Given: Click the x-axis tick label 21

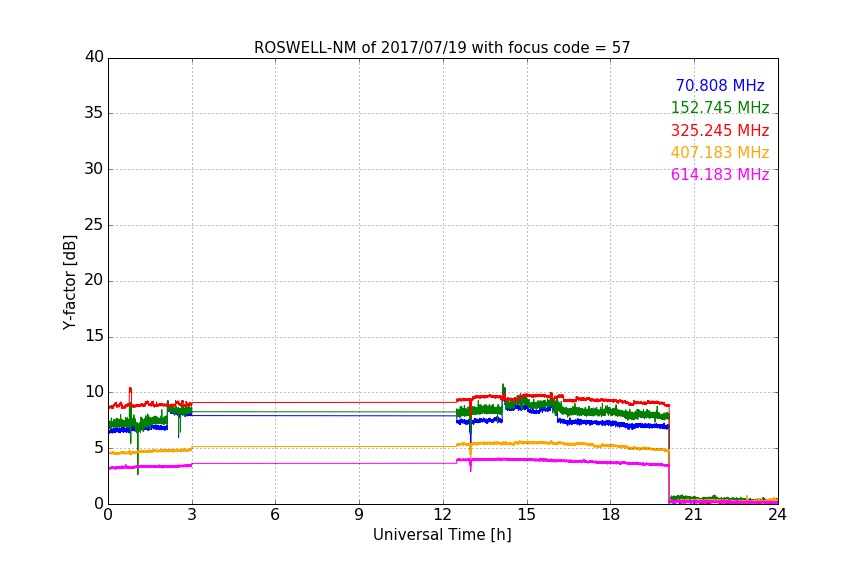Looking at the screenshot, I should (x=694, y=515).
